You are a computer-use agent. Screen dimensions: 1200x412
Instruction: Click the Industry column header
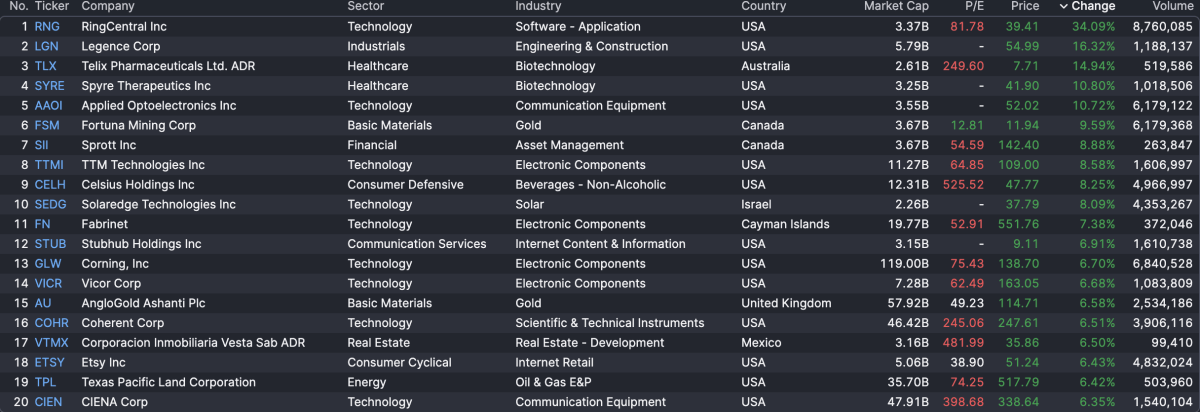point(538,6)
